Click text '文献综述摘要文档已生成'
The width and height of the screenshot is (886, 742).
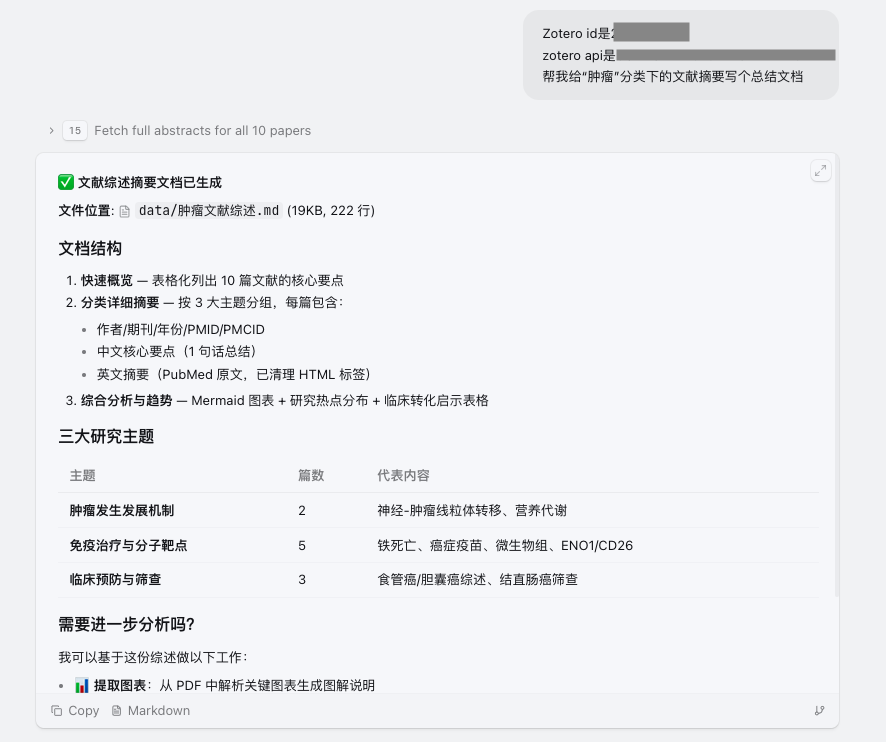tap(150, 183)
